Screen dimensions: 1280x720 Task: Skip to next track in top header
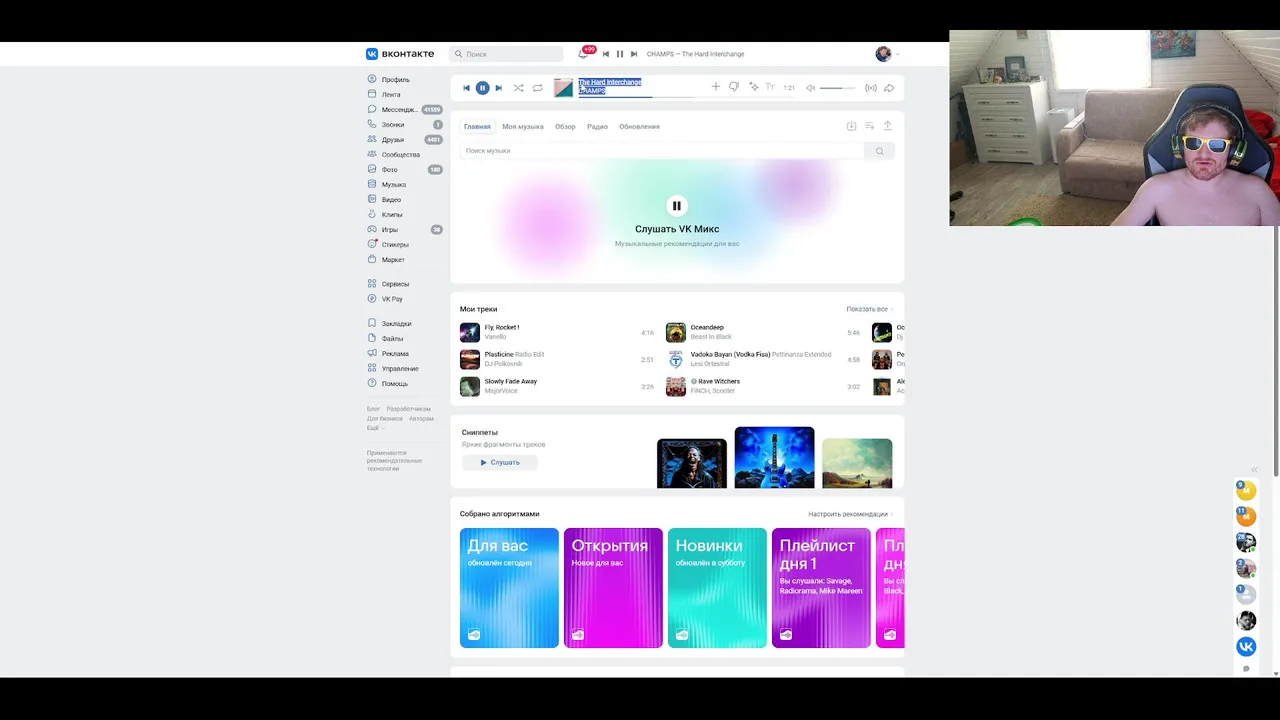633,54
